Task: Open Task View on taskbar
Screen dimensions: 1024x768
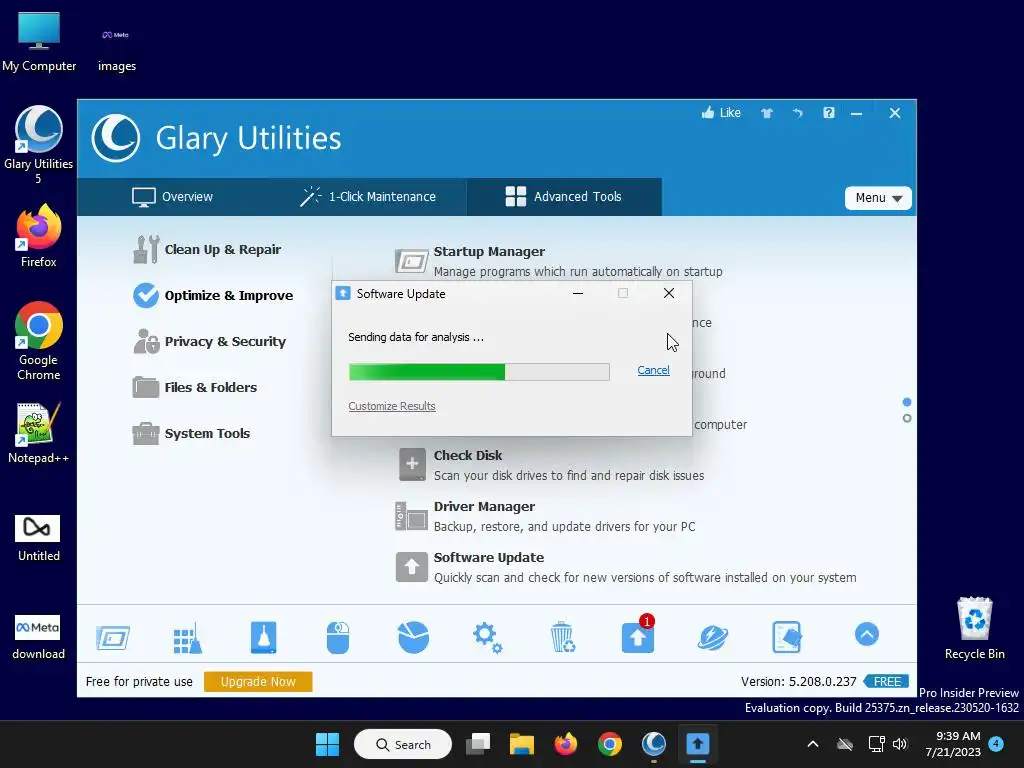Action: pos(478,744)
